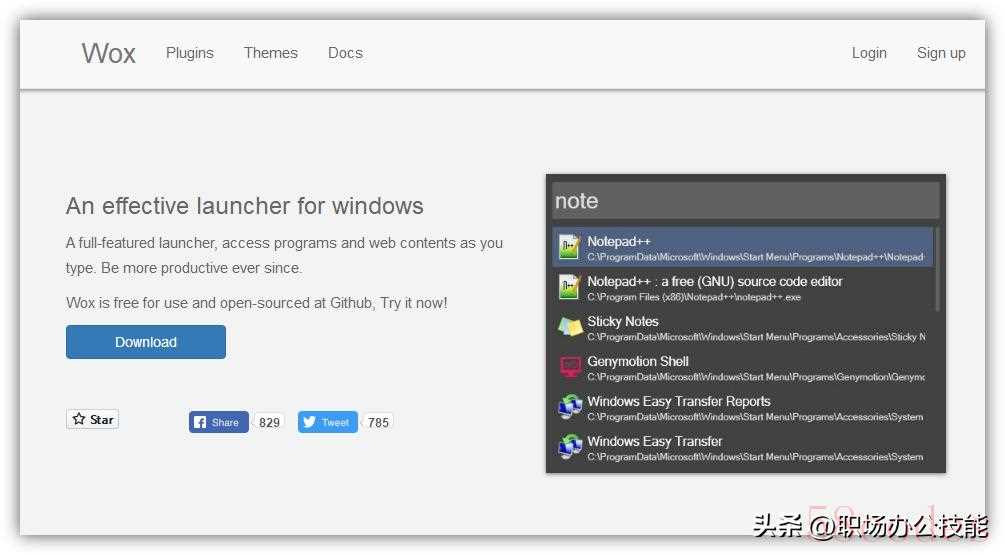Click the first Notepad++ result icon
Screen dimensions: 1005x555
pyautogui.click(x=569, y=247)
